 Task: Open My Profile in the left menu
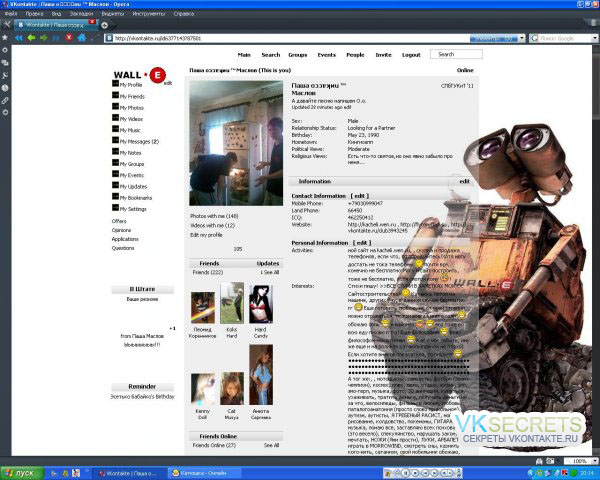131,85
